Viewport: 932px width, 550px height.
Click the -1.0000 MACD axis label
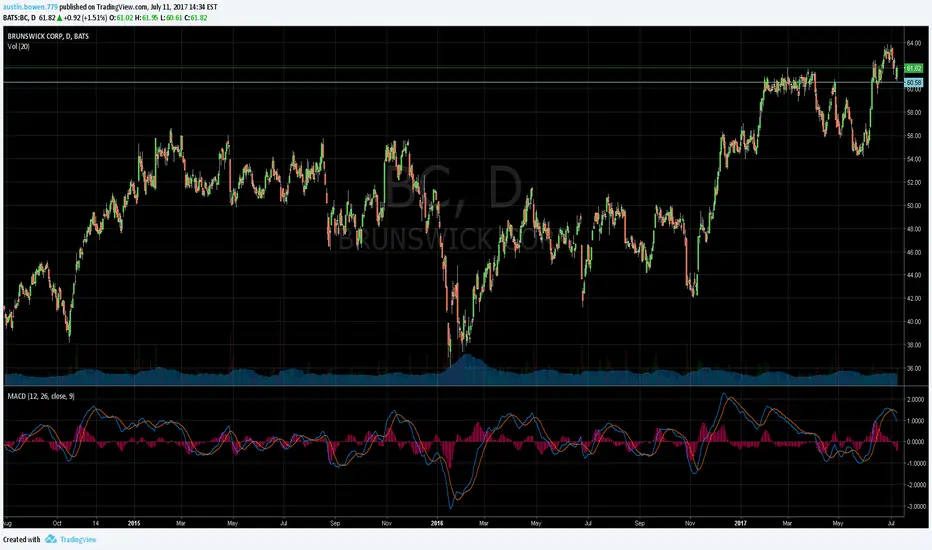[x=914, y=464]
